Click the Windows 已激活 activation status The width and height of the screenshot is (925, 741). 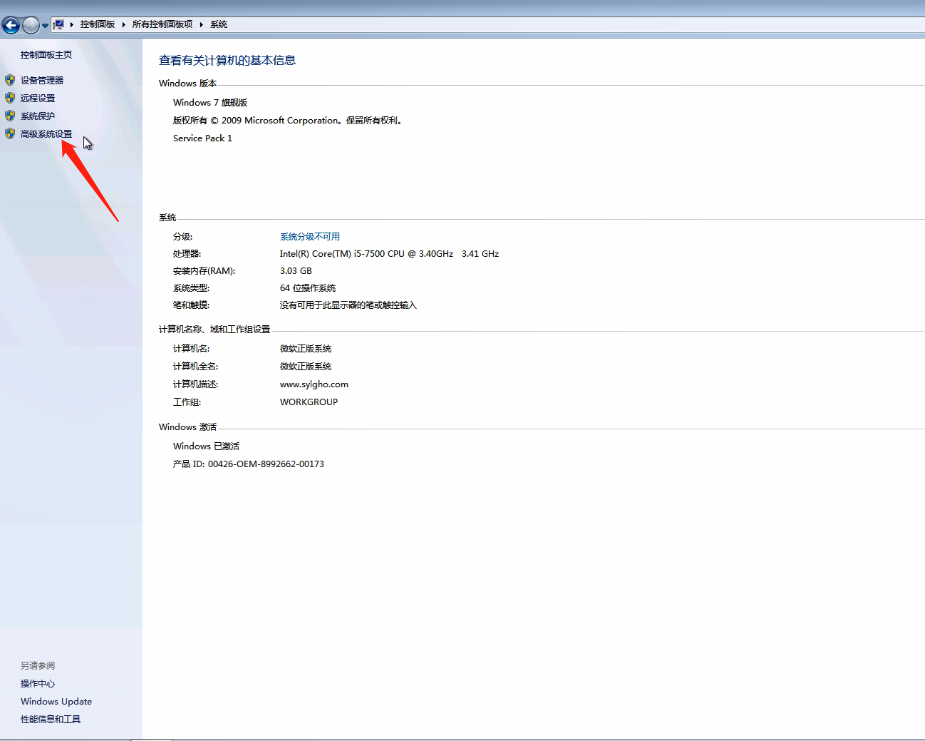pos(206,446)
